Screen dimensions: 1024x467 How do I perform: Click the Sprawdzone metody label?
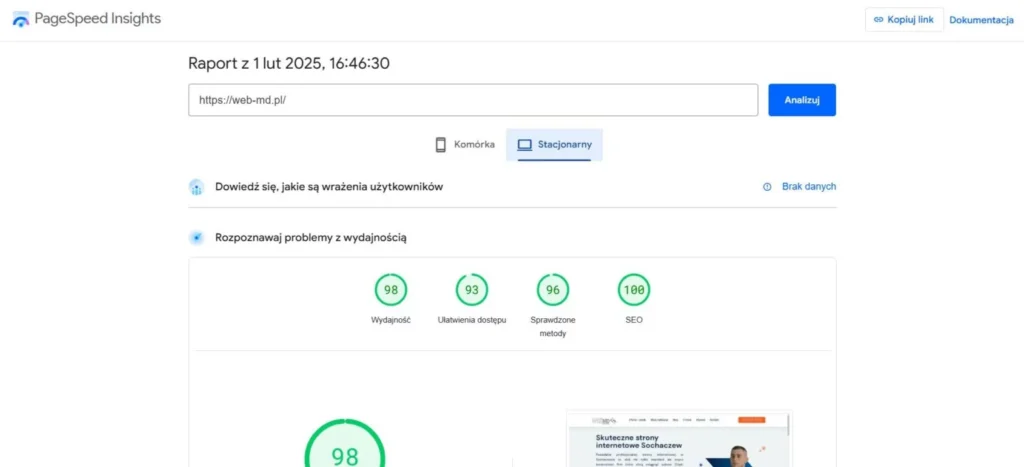click(552, 327)
